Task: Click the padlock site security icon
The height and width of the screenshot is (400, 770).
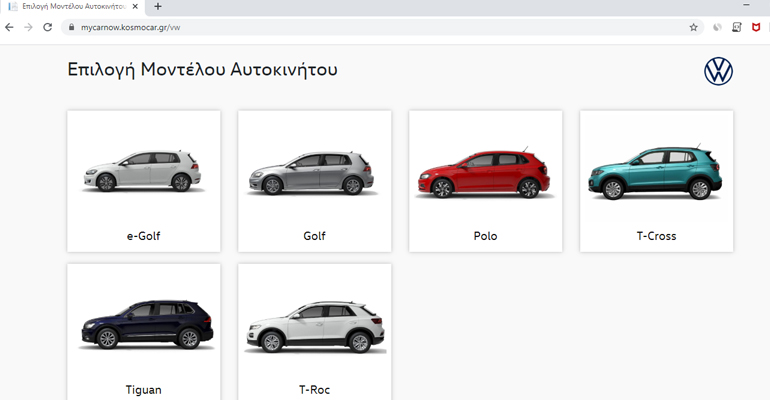Action: (70, 27)
